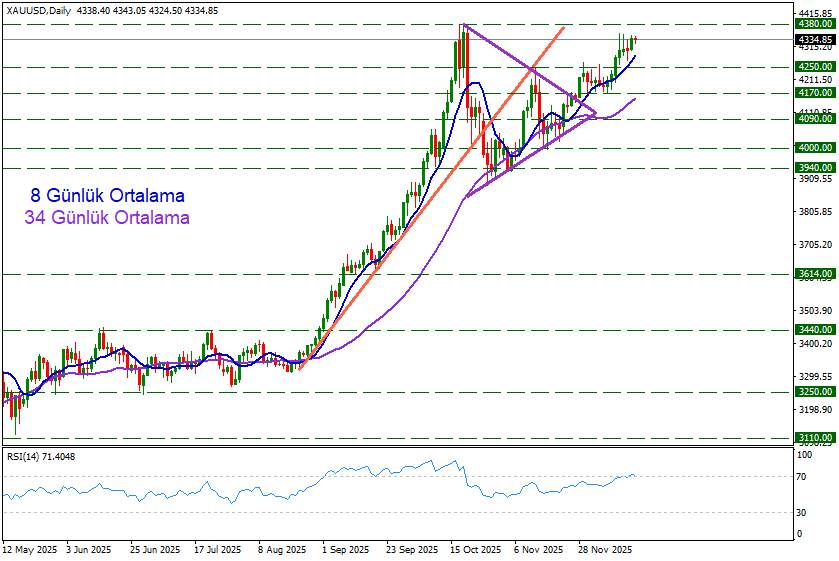Select the 15 Oct 2025 date marker

tap(472, 550)
